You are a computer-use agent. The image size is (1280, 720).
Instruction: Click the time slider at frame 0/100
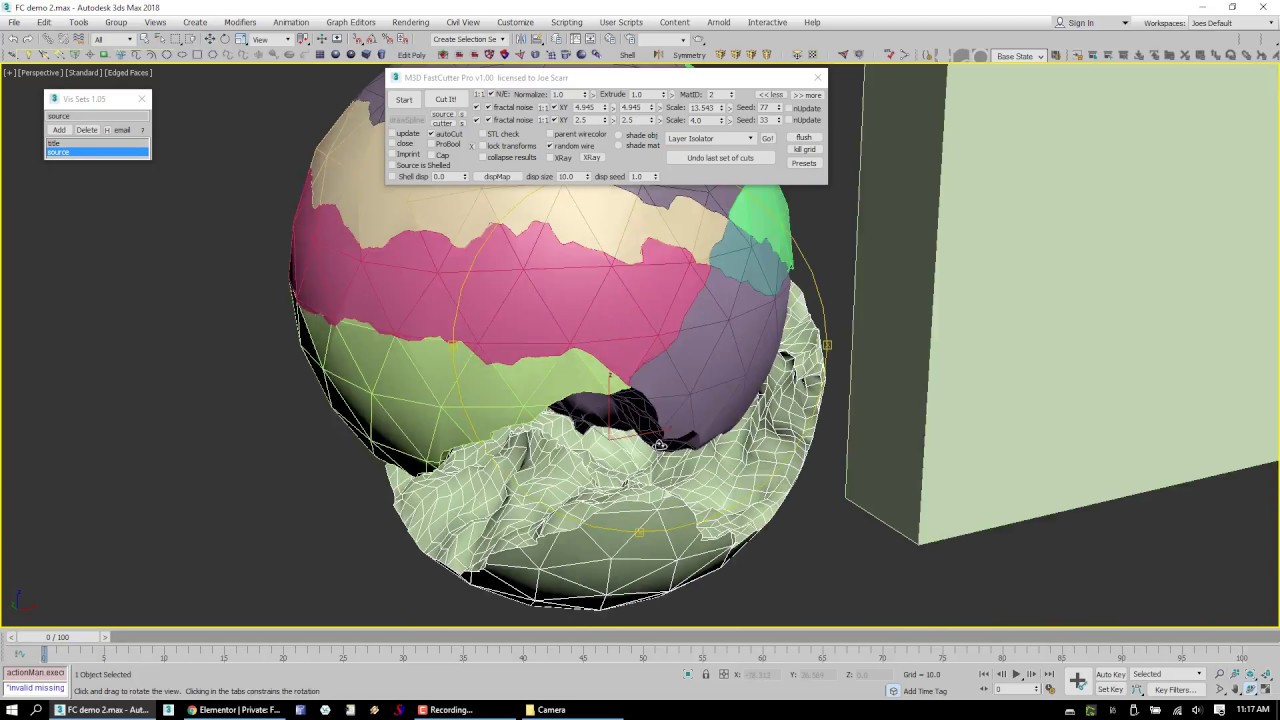[57, 637]
